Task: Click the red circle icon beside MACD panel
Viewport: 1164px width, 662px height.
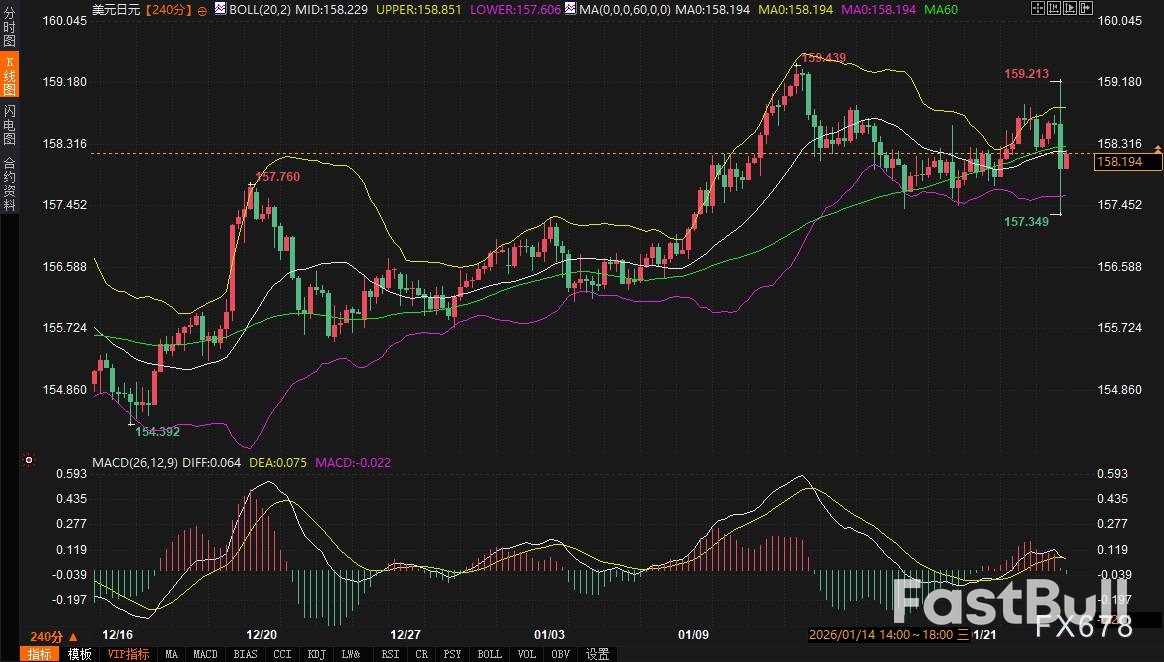Action: [29, 461]
